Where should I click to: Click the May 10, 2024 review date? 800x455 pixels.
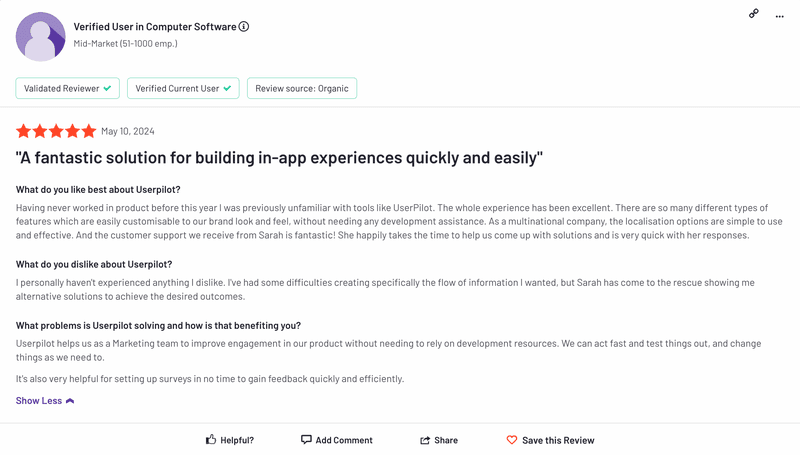[x=128, y=132]
